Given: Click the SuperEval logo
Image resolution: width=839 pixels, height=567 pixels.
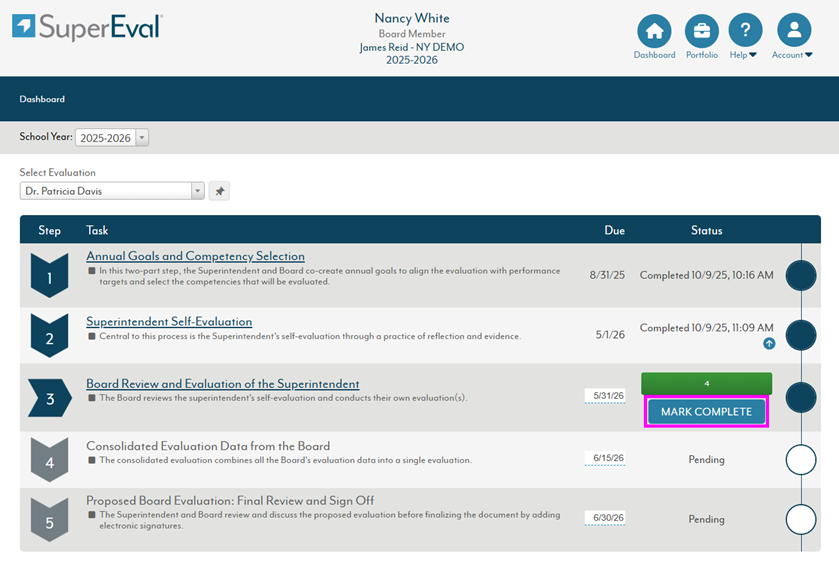Looking at the screenshot, I should coord(88,27).
